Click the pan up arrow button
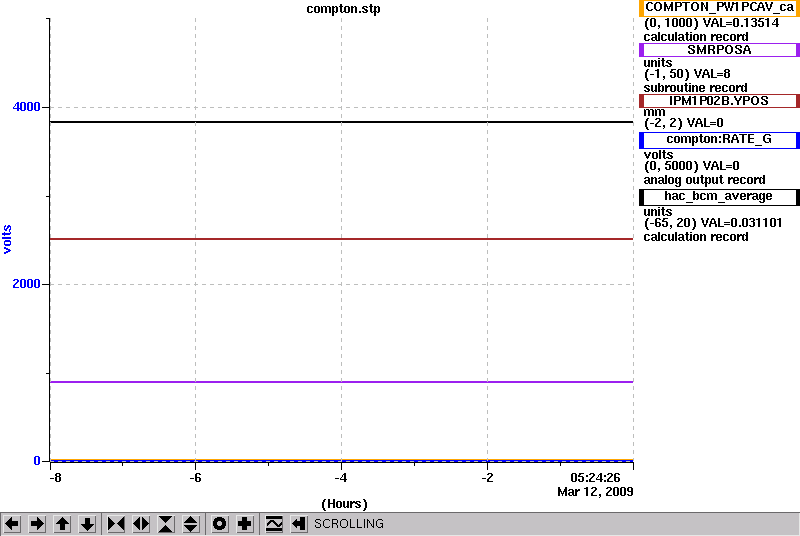The height and width of the screenshot is (536, 800). click(62, 524)
